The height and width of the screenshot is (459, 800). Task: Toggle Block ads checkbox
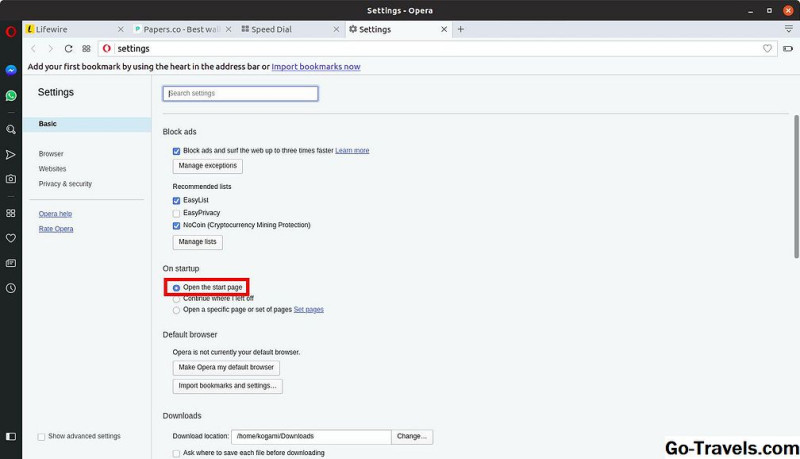[x=177, y=151]
